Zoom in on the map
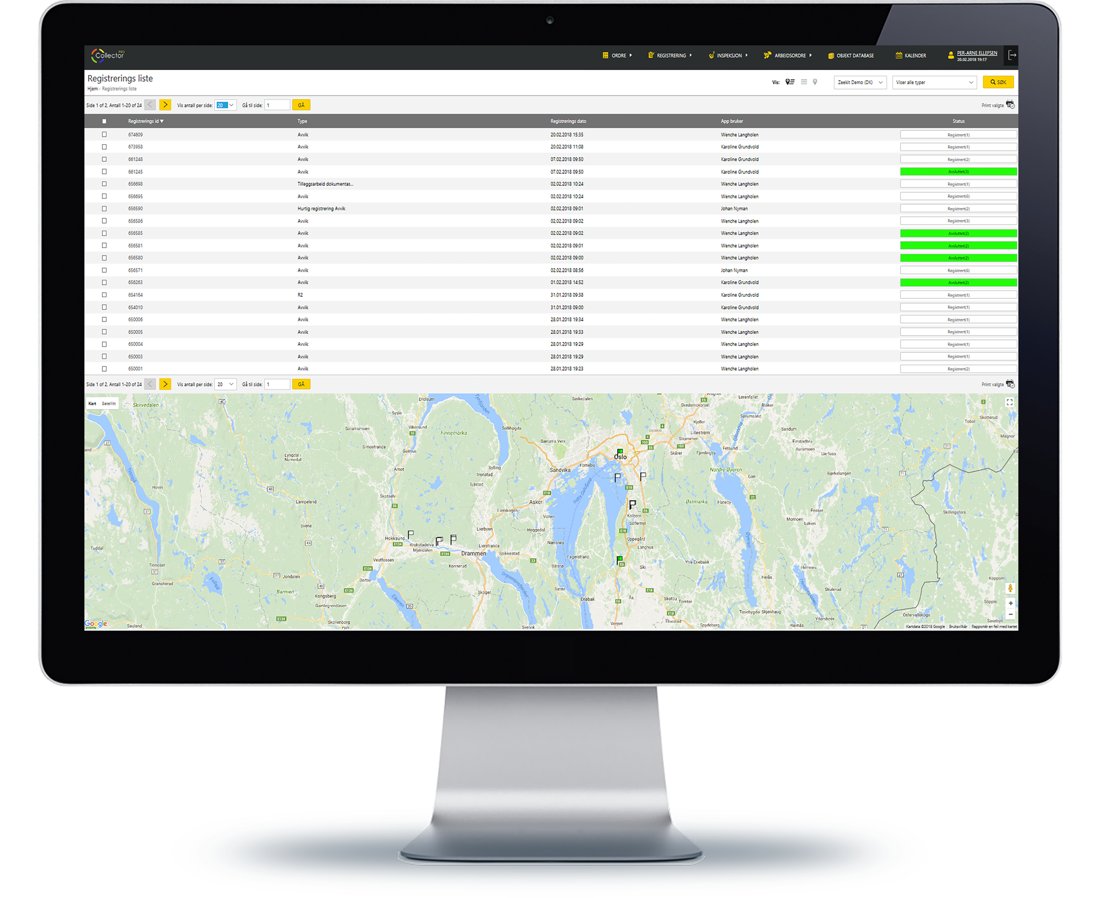 [1010, 604]
